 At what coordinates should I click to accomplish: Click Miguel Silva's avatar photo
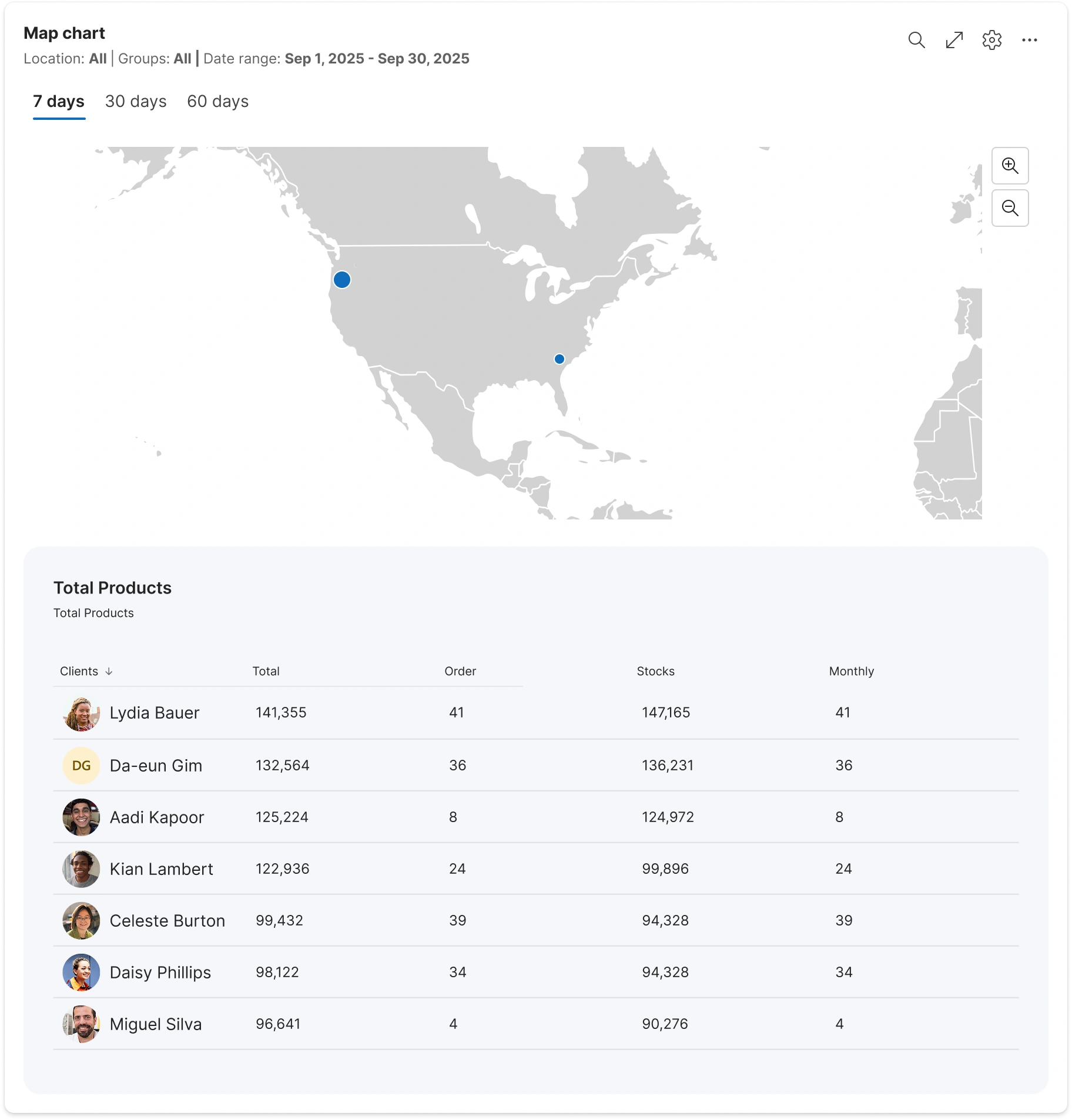coord(81,1024)
